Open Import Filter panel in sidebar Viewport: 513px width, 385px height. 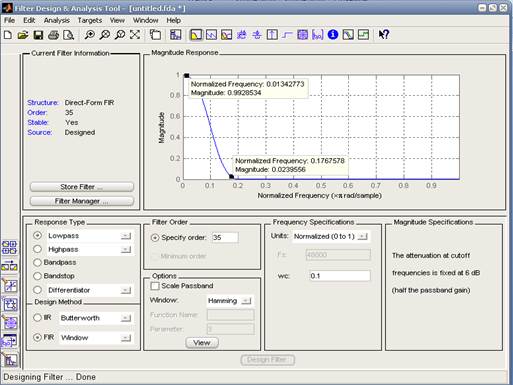click(9, 341)
